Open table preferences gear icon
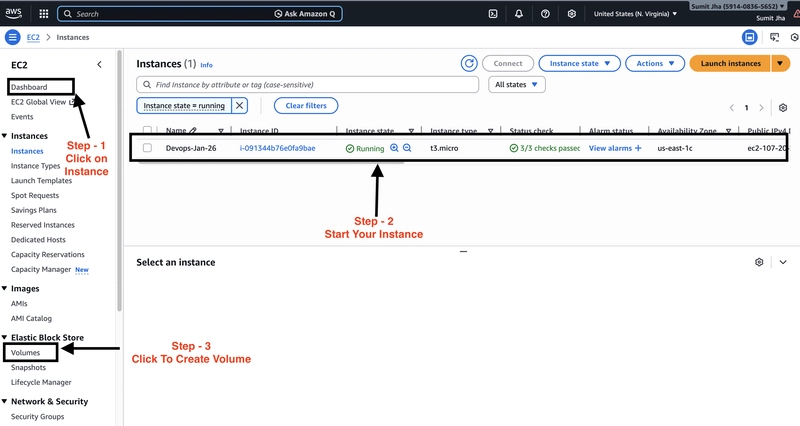 point(783,108)
